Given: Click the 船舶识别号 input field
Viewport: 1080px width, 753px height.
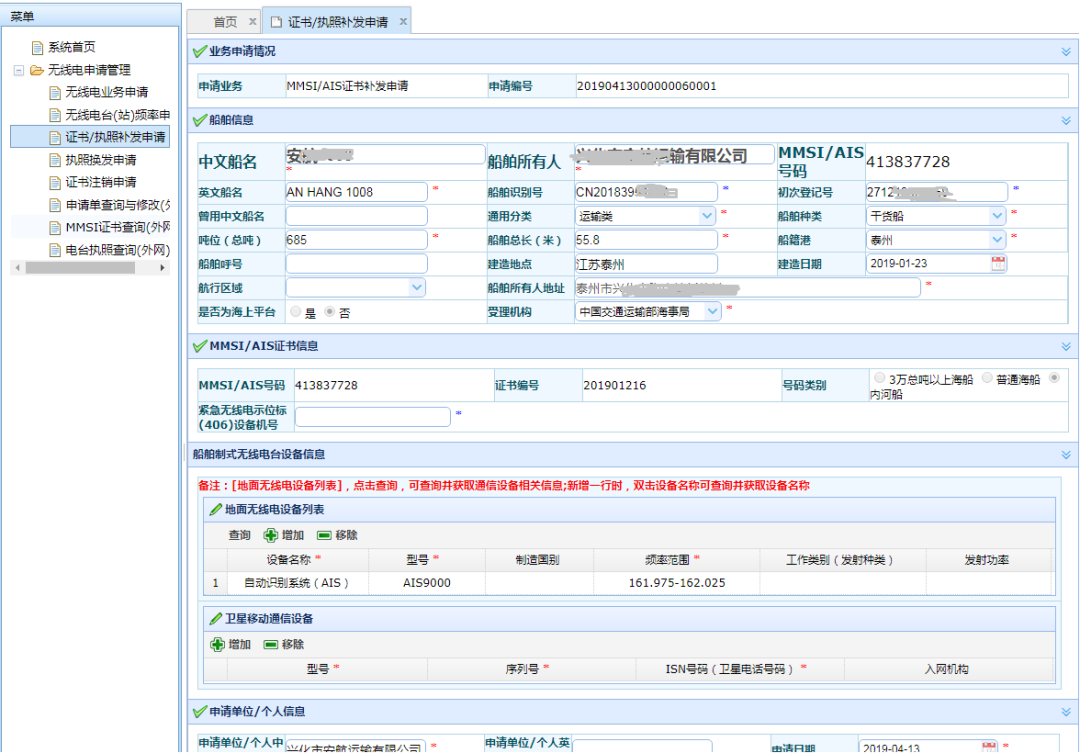Looking at the screenshot, I should point(646,192).
